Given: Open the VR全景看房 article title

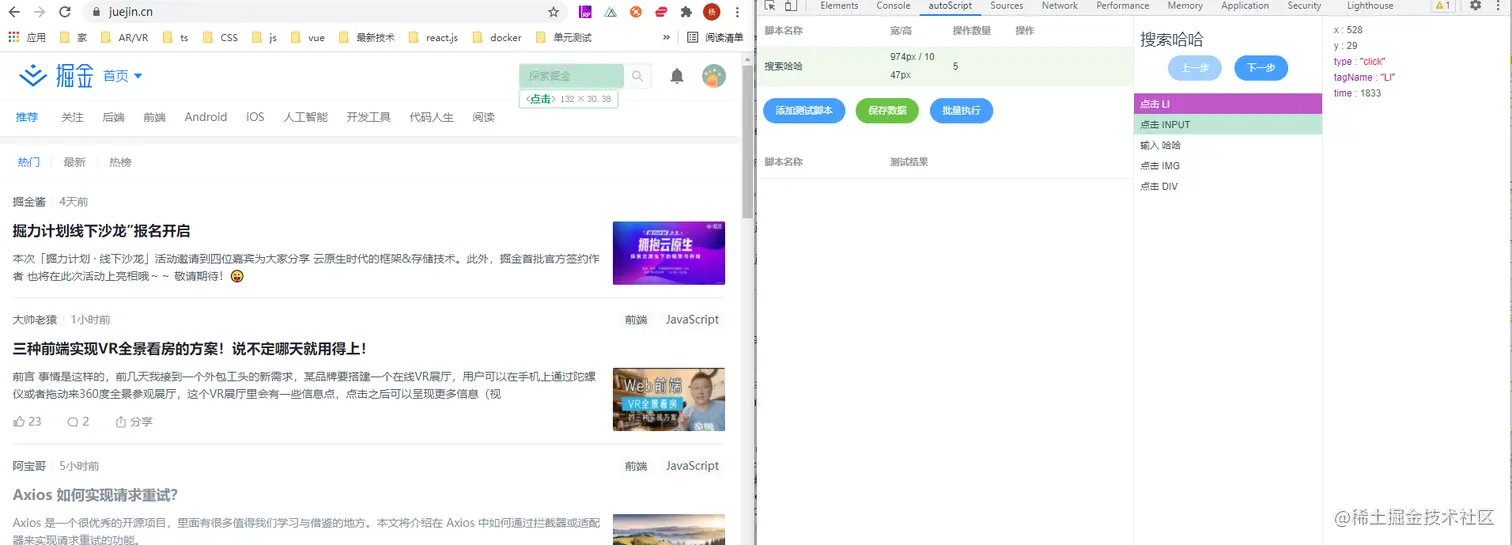Looking at the screenshot, I should pyautogui.click(x=190, y=349).
